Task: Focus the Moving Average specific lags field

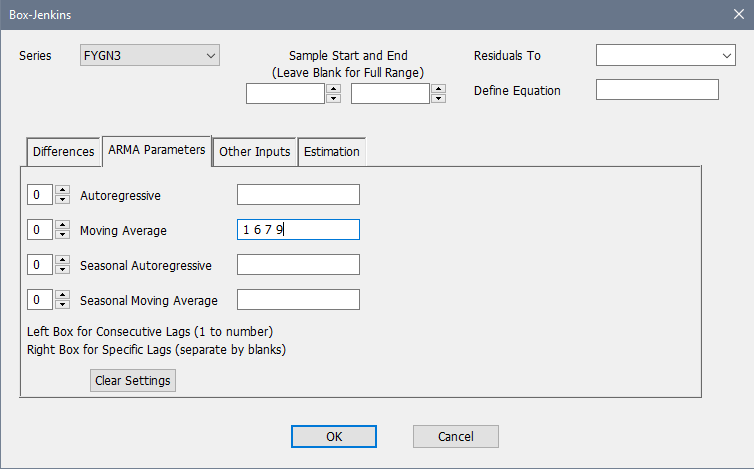Action: point(298,230)
